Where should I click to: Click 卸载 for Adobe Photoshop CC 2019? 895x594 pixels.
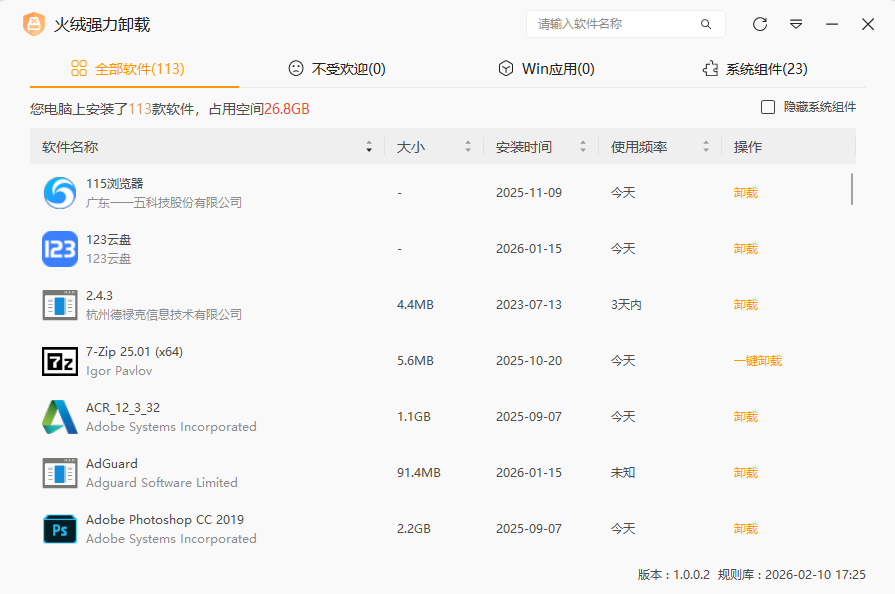[745, 529]
